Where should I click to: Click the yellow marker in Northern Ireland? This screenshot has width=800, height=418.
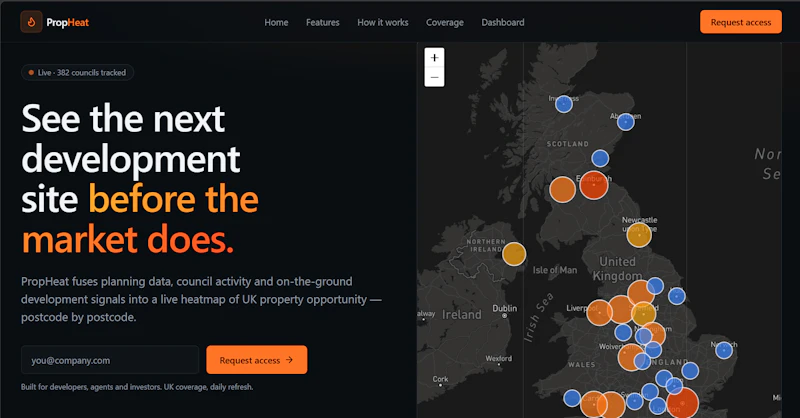click(x=514, y=254)
